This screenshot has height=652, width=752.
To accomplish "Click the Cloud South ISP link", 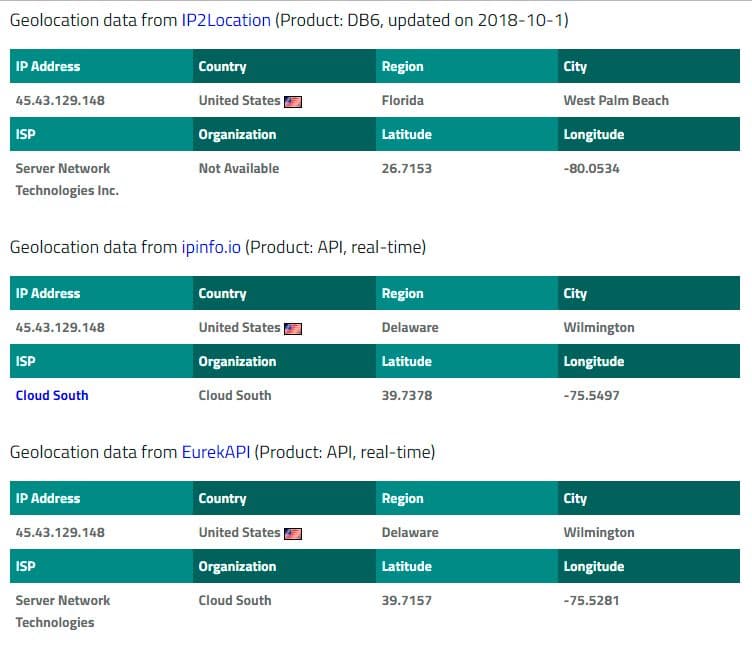I will click(x=52, y=395).
